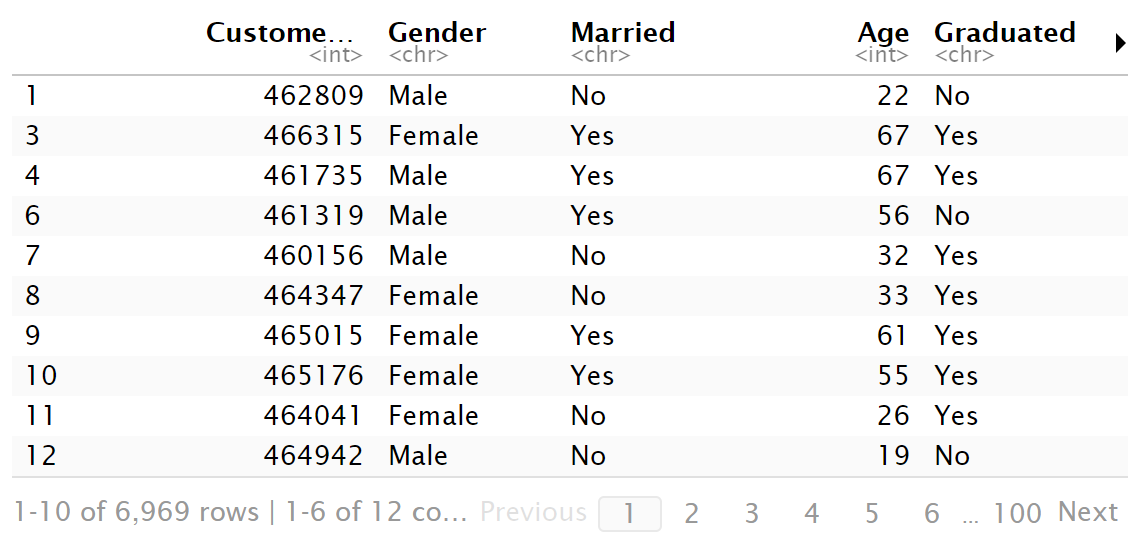Click Gender cell for customer 466315
This screenshot has width=1131, height=557.
(434, 136)
